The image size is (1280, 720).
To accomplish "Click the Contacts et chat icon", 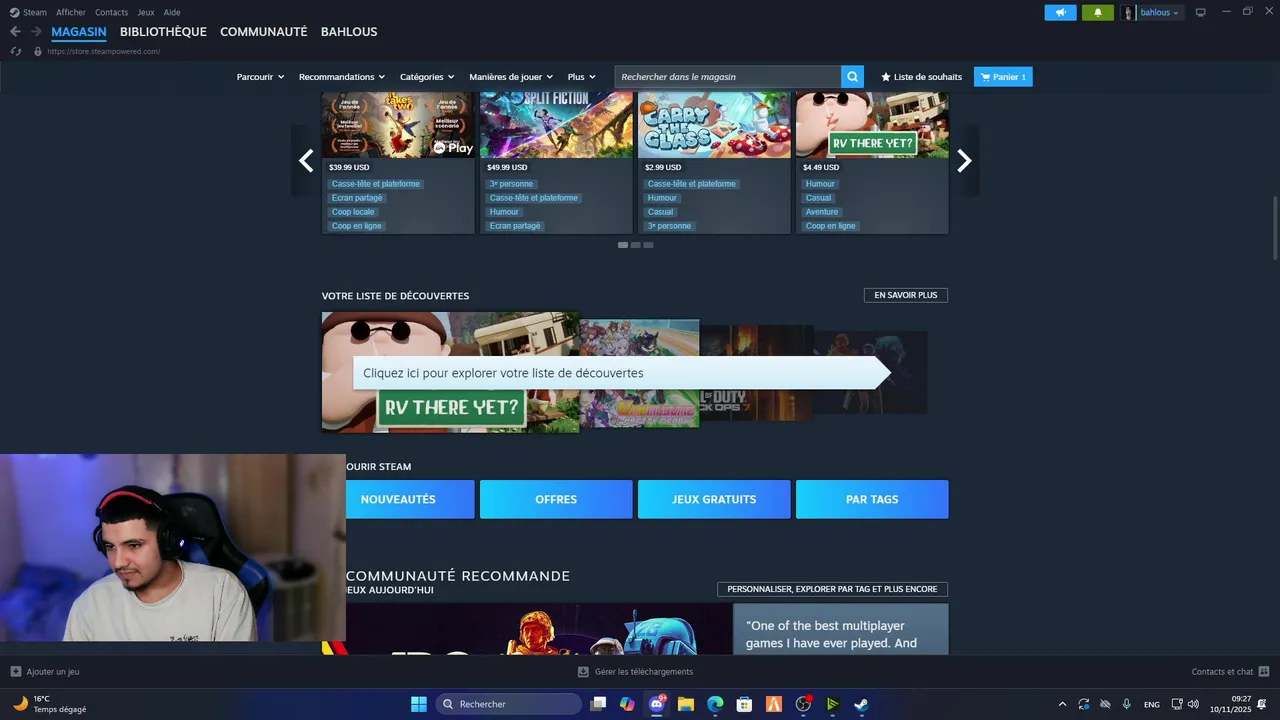I will pos(1264,672).
